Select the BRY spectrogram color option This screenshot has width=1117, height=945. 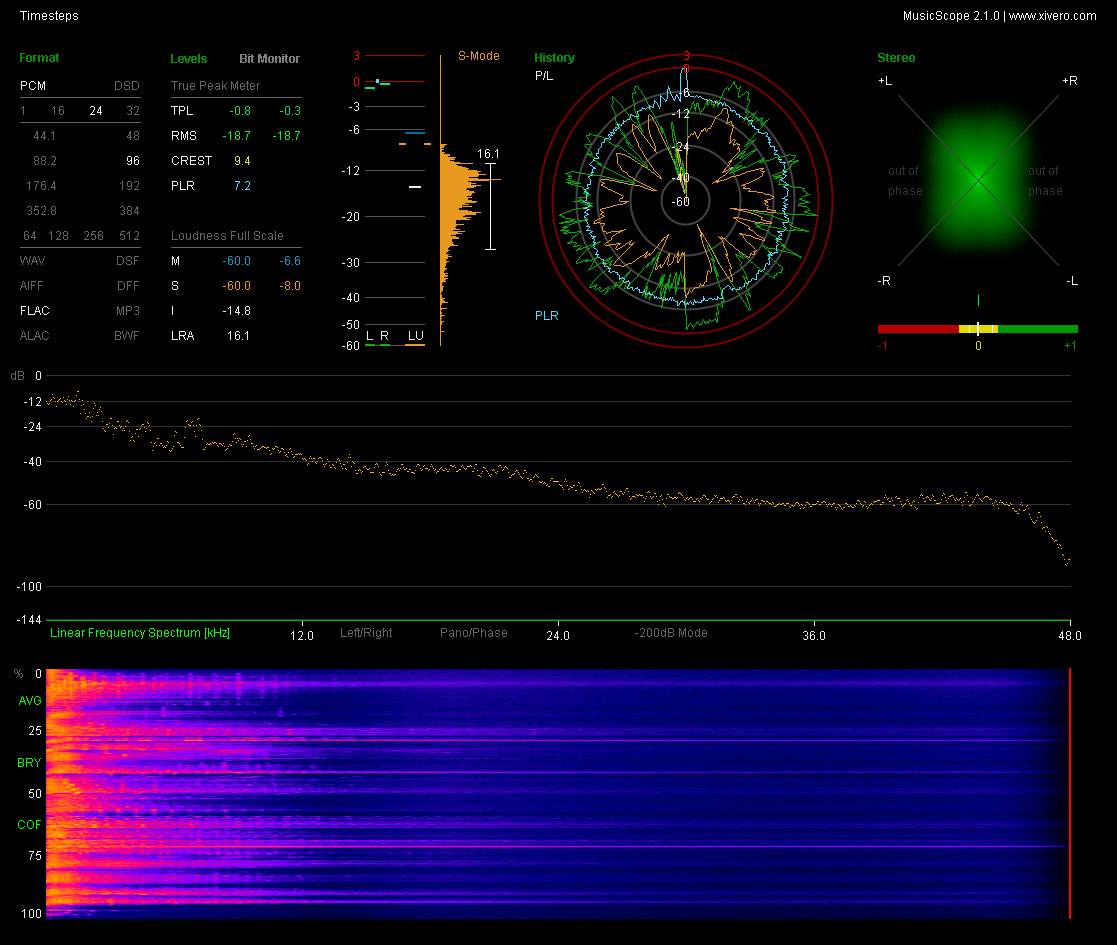(29, 763)
